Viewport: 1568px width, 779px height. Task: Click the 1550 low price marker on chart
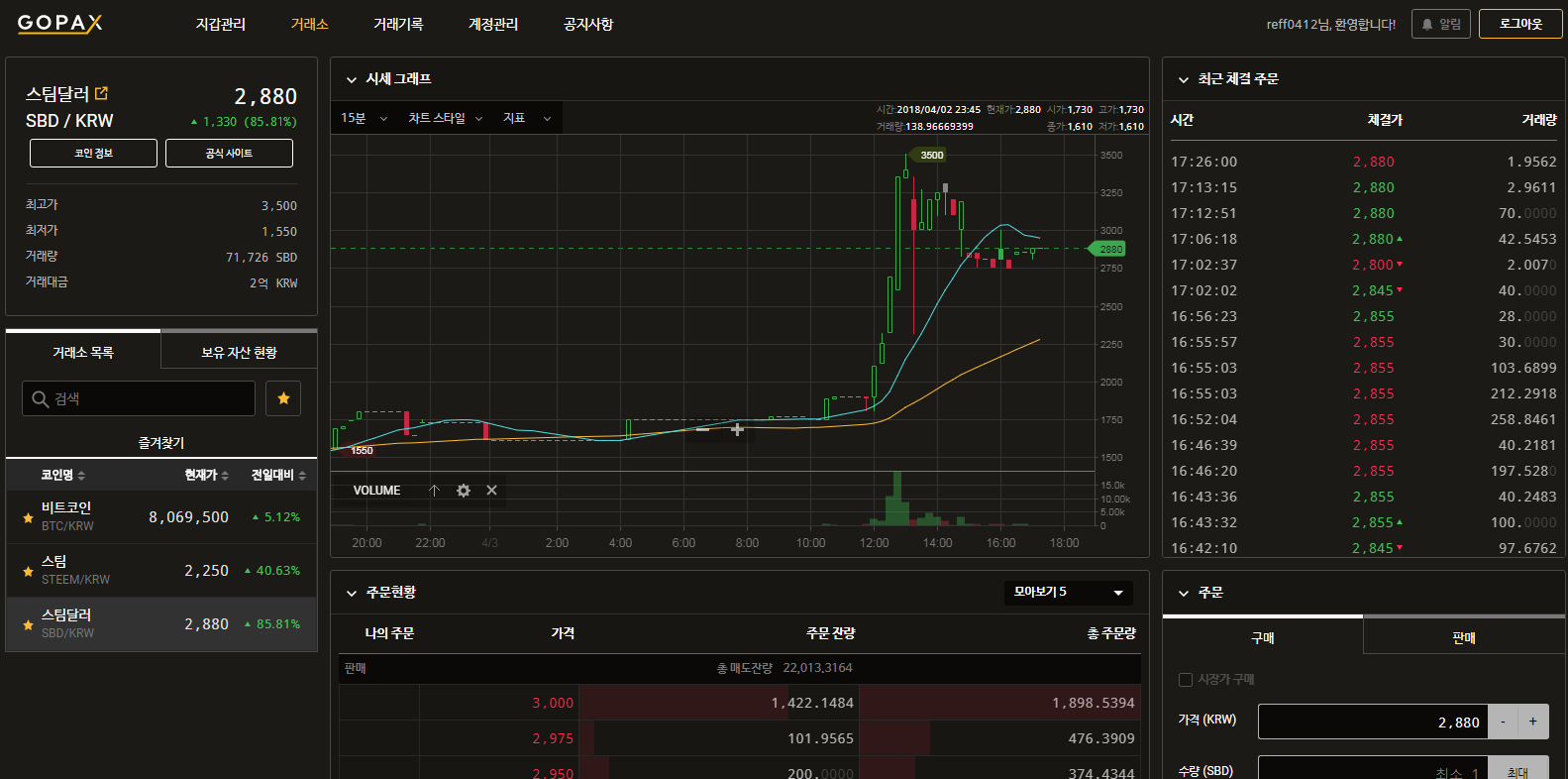tap(362, 451)
